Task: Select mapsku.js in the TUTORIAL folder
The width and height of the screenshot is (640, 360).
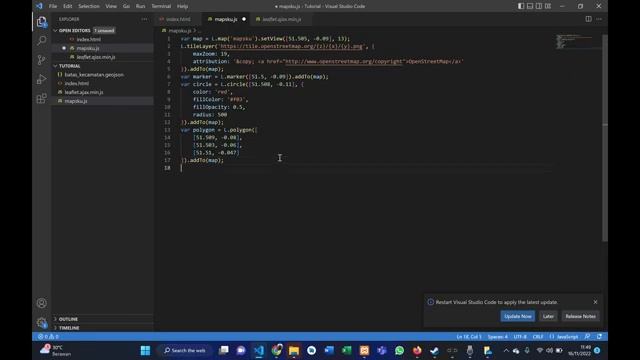Action: click(76, 101)
